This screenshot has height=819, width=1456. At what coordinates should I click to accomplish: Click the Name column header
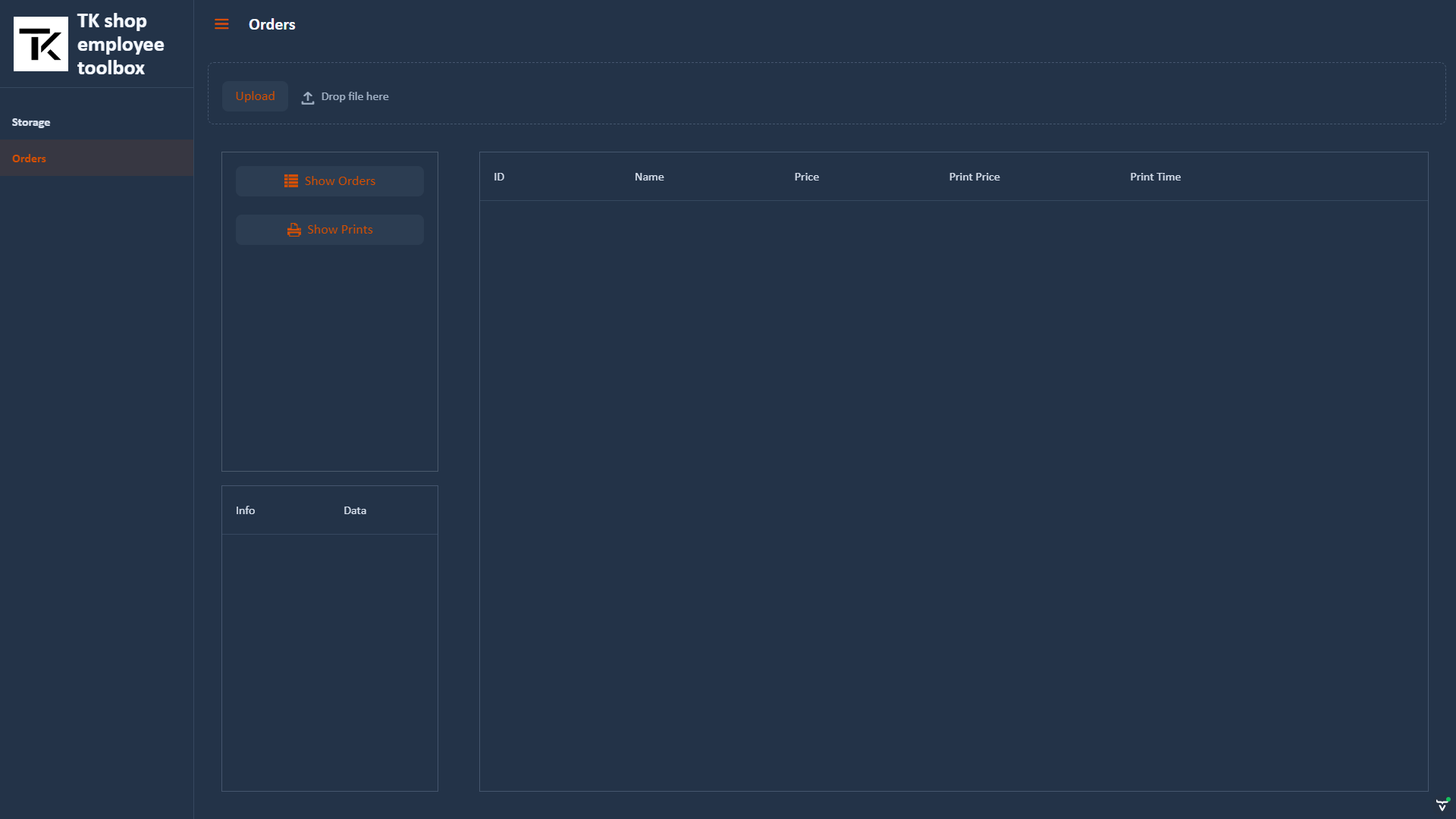click(x=649, y=176)
